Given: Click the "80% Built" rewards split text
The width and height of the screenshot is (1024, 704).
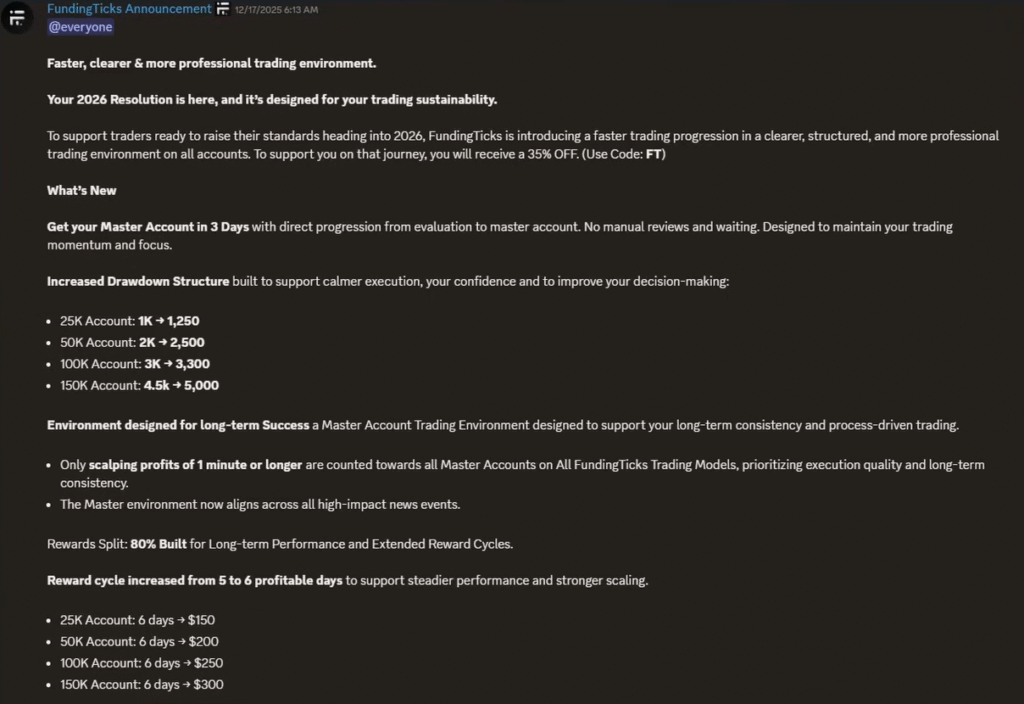Looking at the screenshot, I should tap(158, 544).
